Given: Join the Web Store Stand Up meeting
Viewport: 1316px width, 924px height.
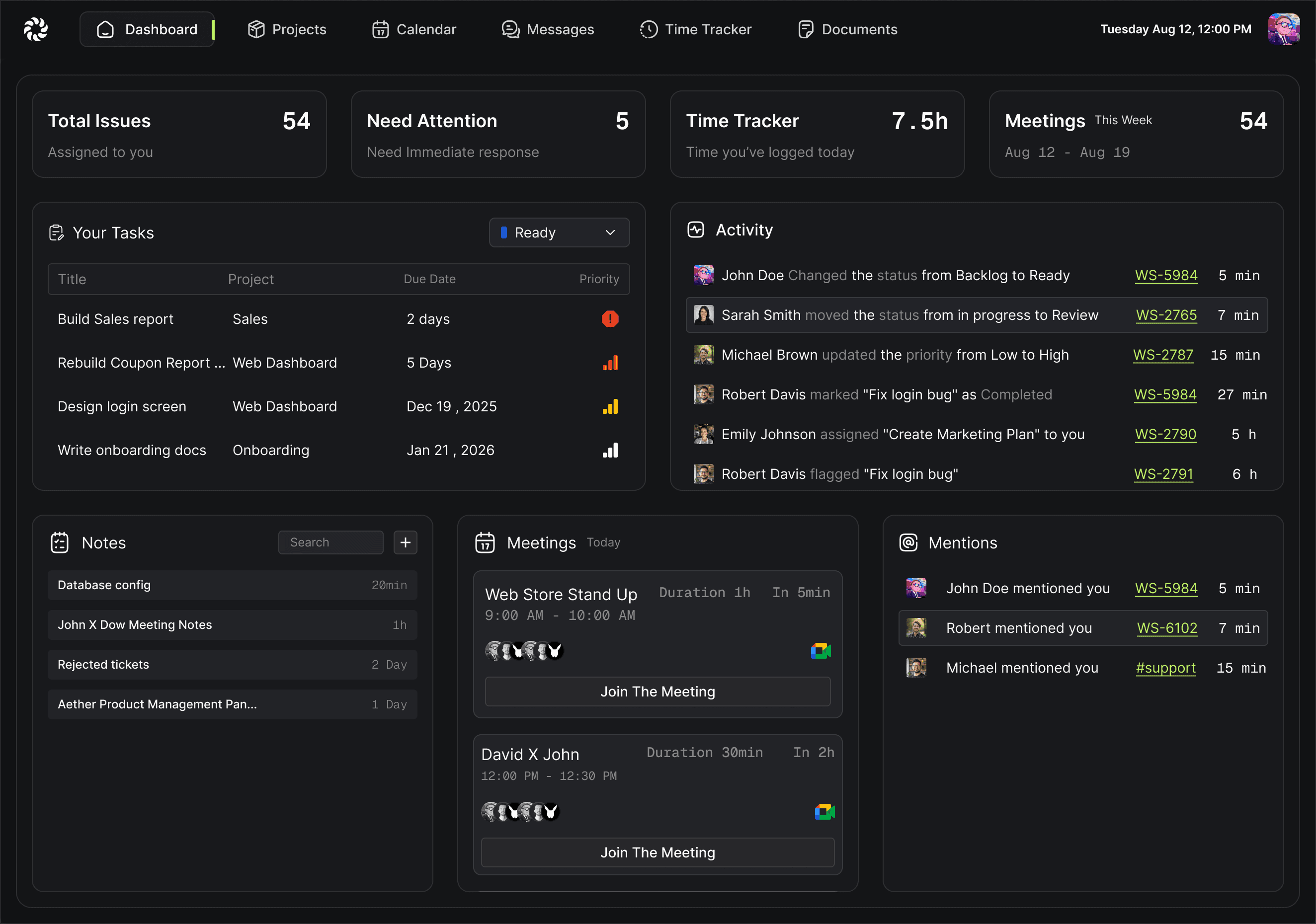Looking at the screenshot, I should point(658,692).
